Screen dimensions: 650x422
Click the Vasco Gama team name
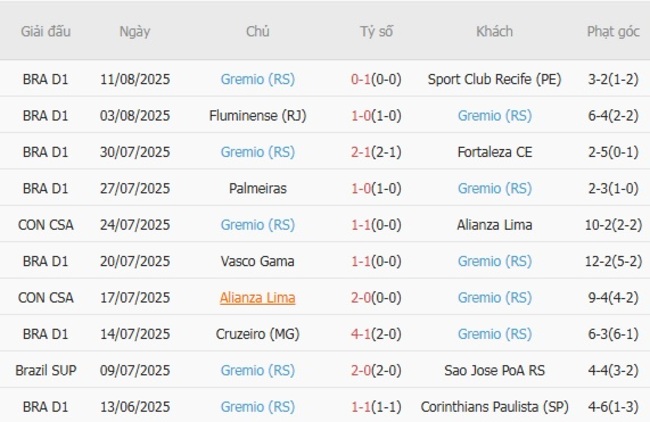pos(257,261)
